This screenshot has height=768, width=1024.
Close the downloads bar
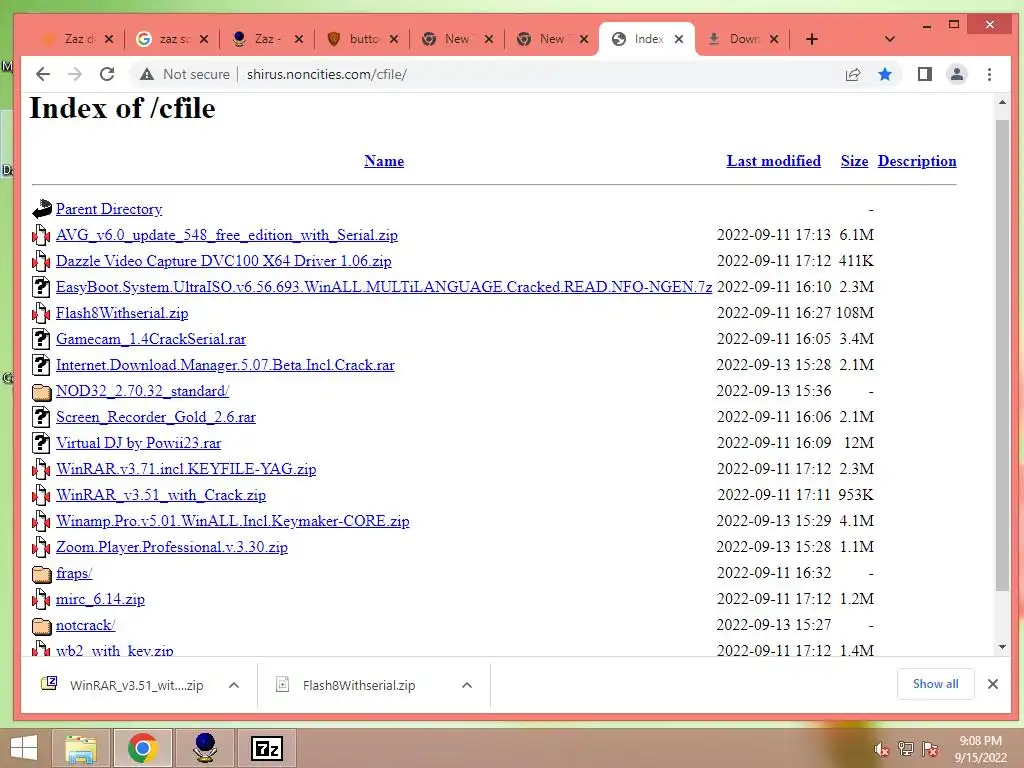click(x=993, y=684)
